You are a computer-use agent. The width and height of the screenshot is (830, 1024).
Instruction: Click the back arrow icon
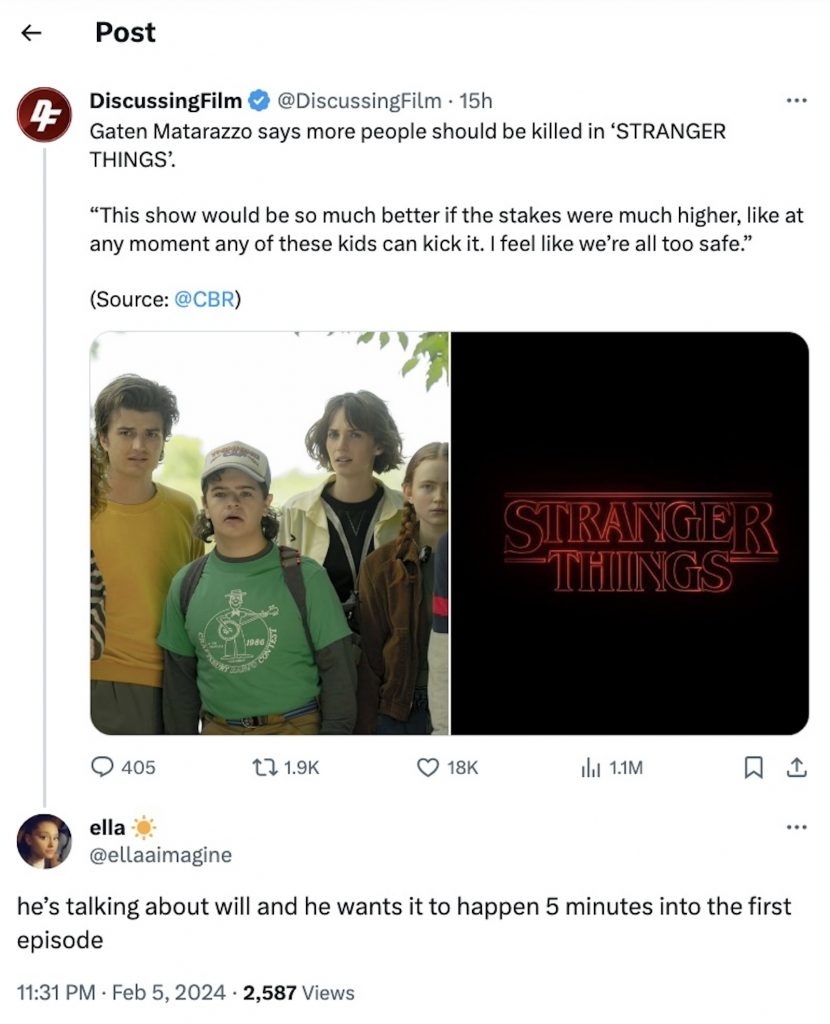point(32,33)
